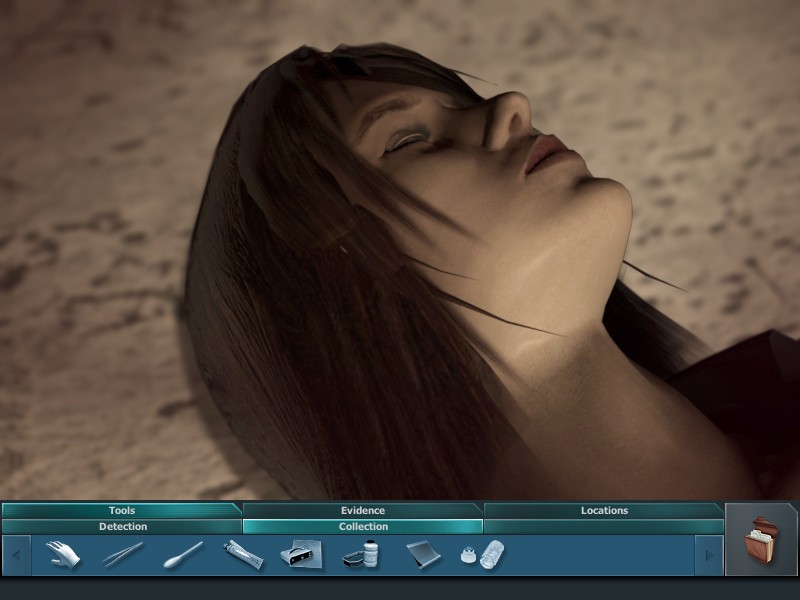Select the Collection tools sub-tab

click(x=363, y=527)
